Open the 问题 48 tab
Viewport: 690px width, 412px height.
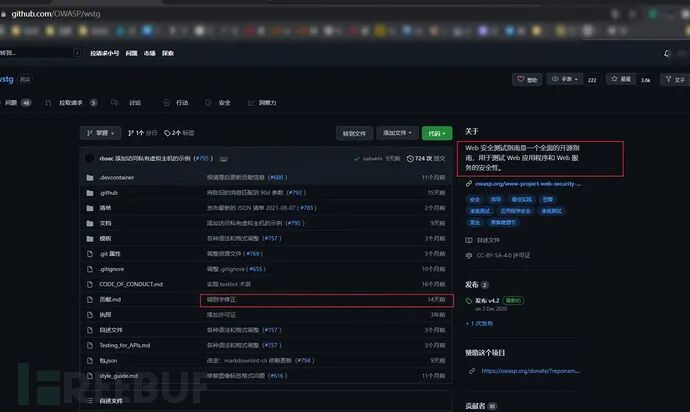18,103
